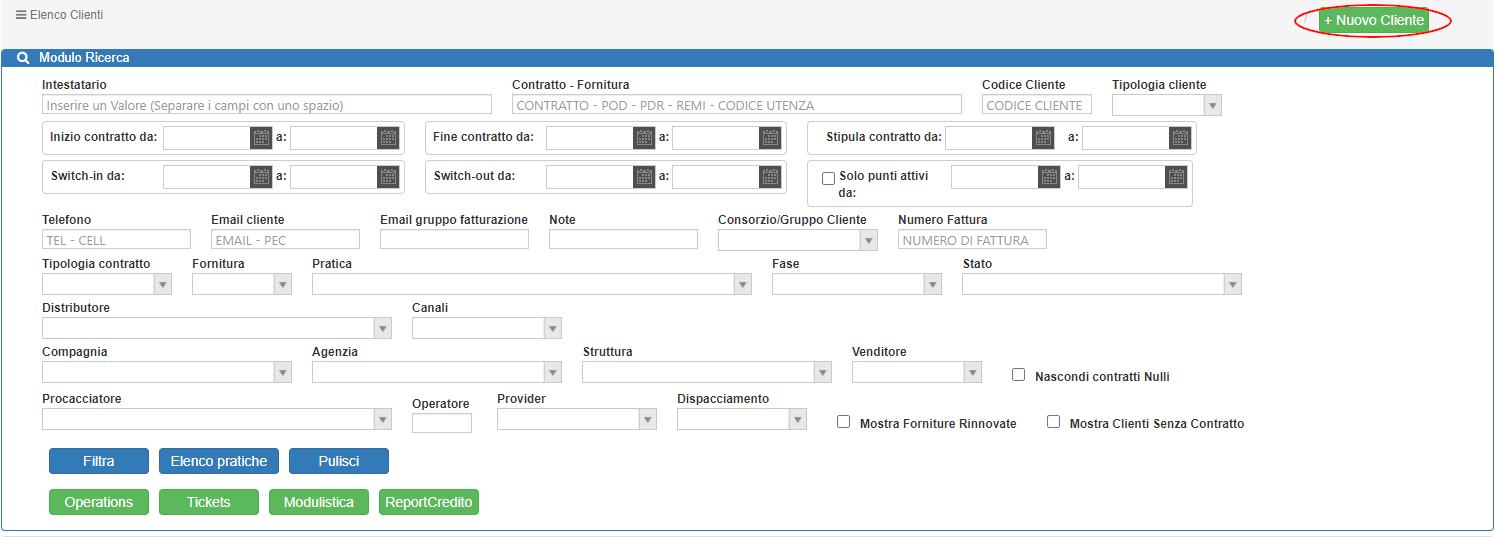Click the Email gruppo fatturazione field
Viewport: 1497px width, 537px height.
pyautogui.click(x=454, y=240)
